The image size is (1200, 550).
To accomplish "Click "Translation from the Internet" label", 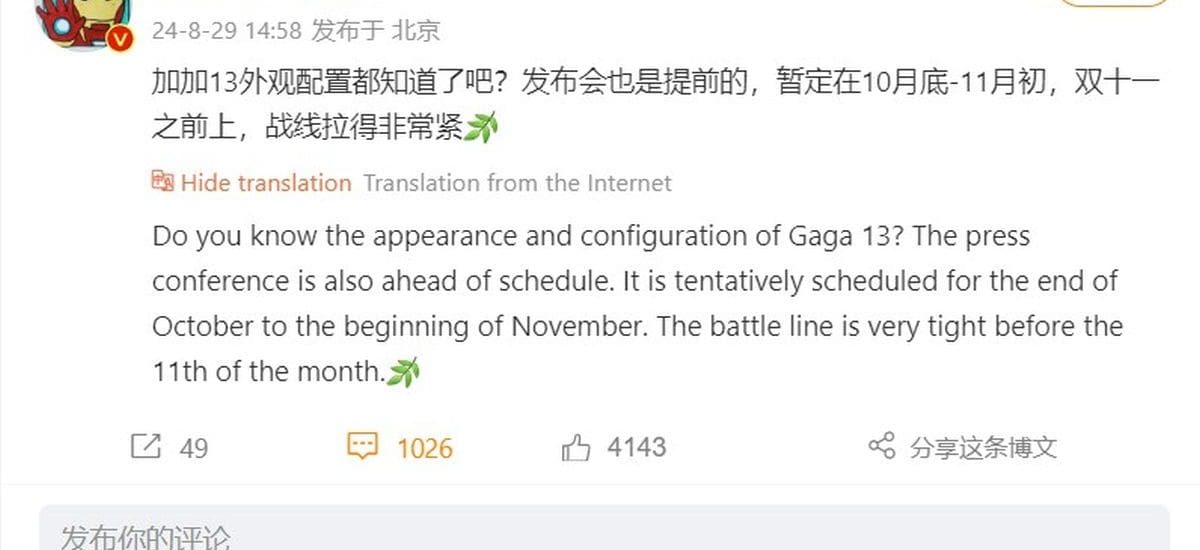I will coord(517,183).
